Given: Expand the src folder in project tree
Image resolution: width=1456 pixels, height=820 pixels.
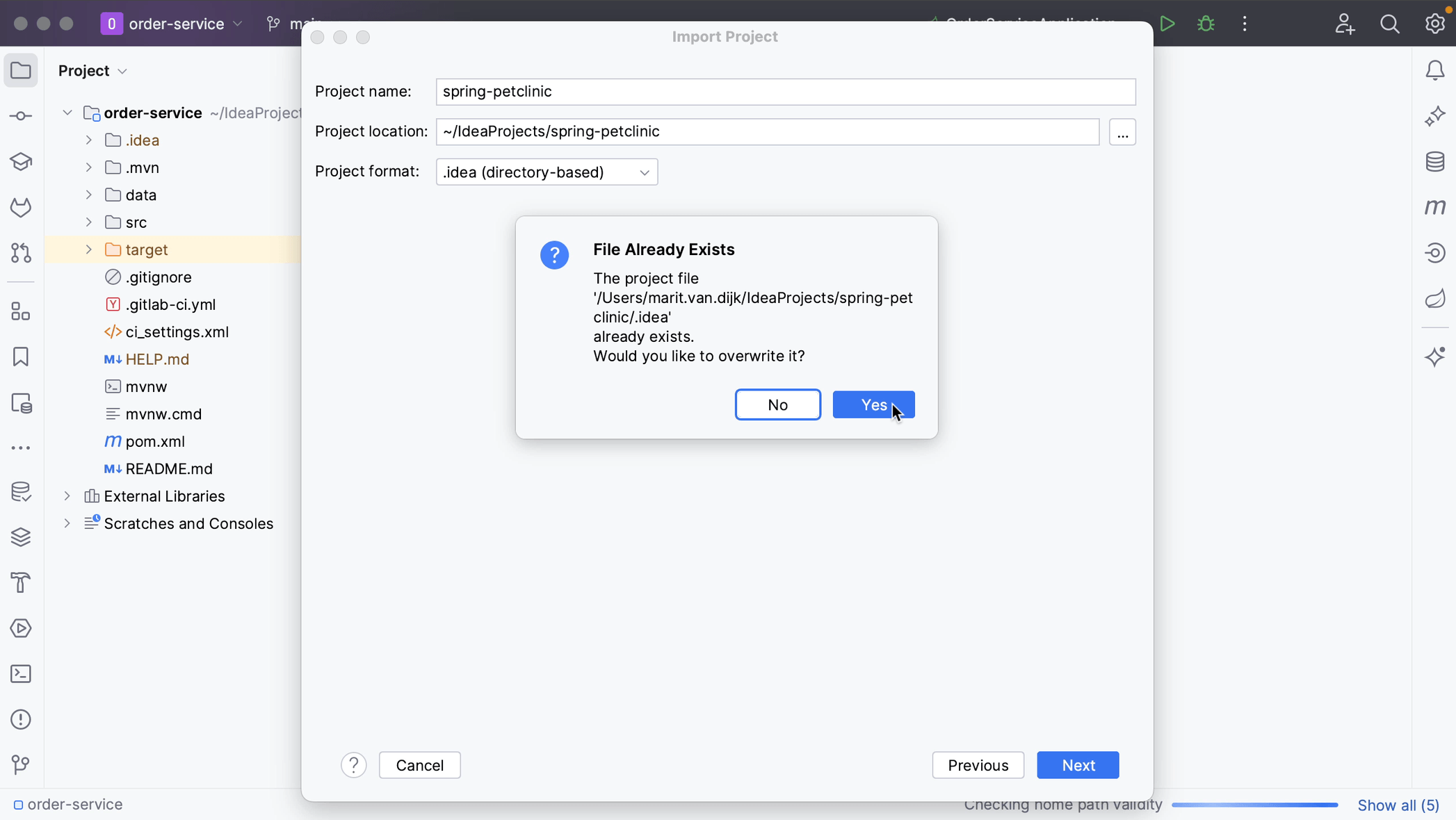Looking at the screenshot, I should pos(88,222).
